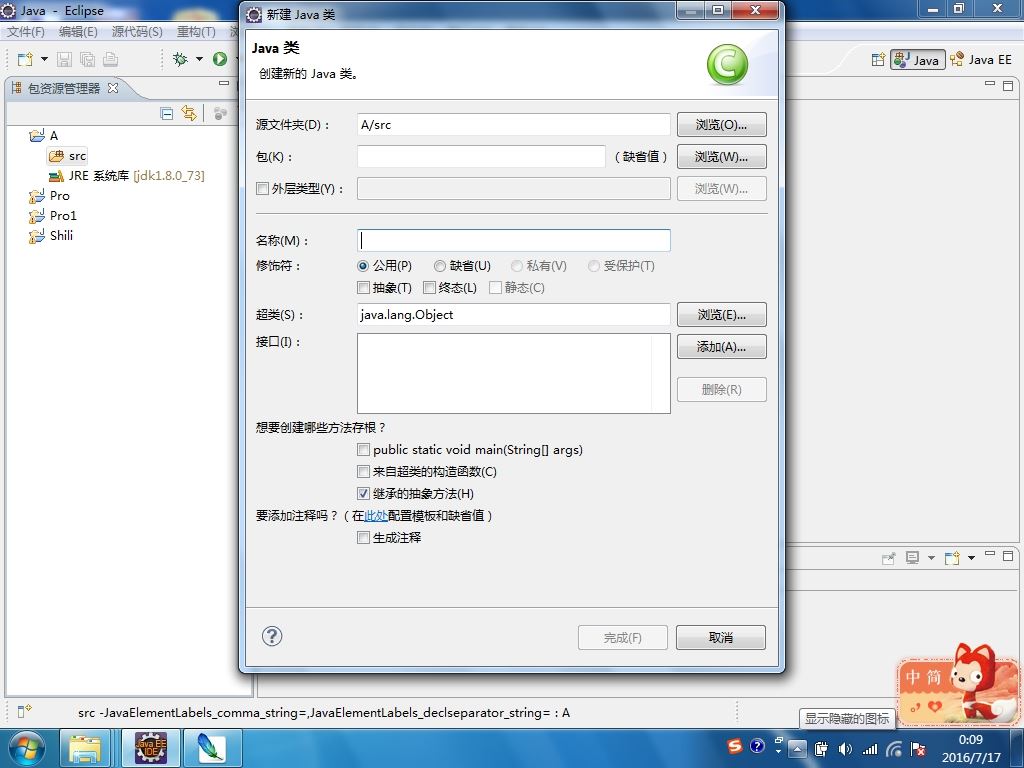The width and height of the screenshot is (1024, 768).
Task: Click the Open Console icon in bottom panel
Action: coord(952,558)
